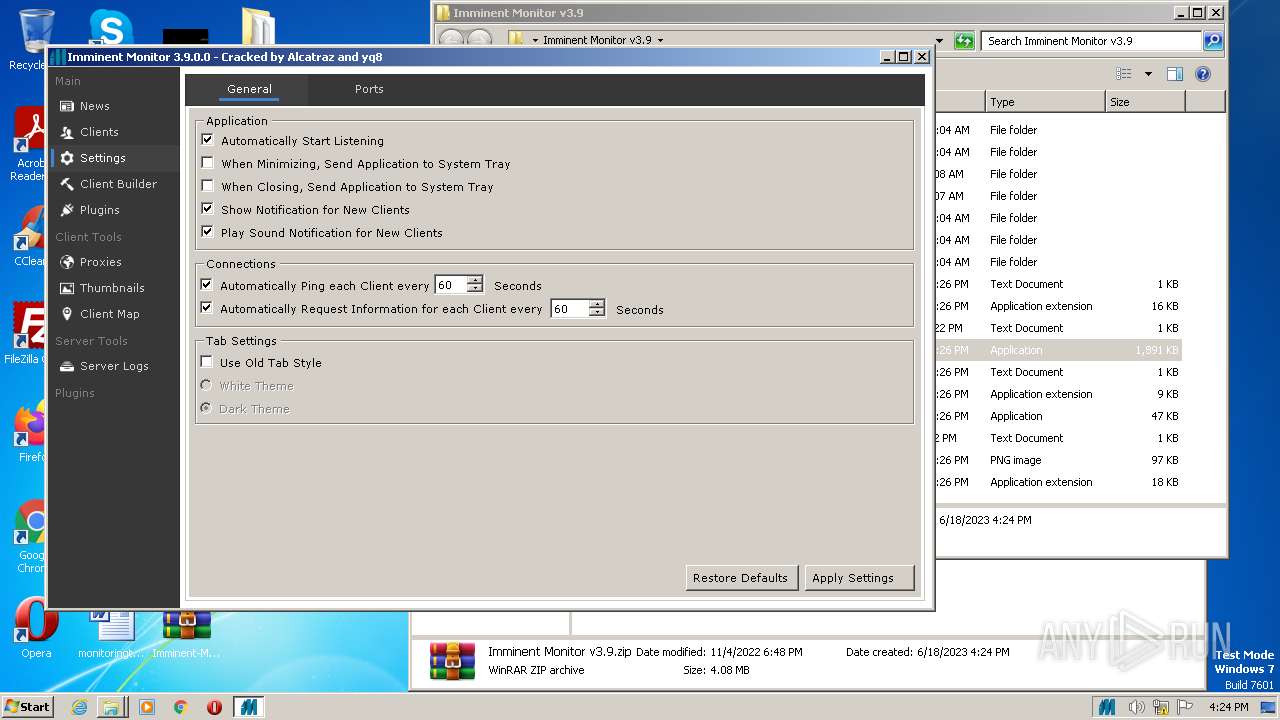Select White Theme radio button
The width and height of the screenshot is (1280, 720).
click(206, 385)
